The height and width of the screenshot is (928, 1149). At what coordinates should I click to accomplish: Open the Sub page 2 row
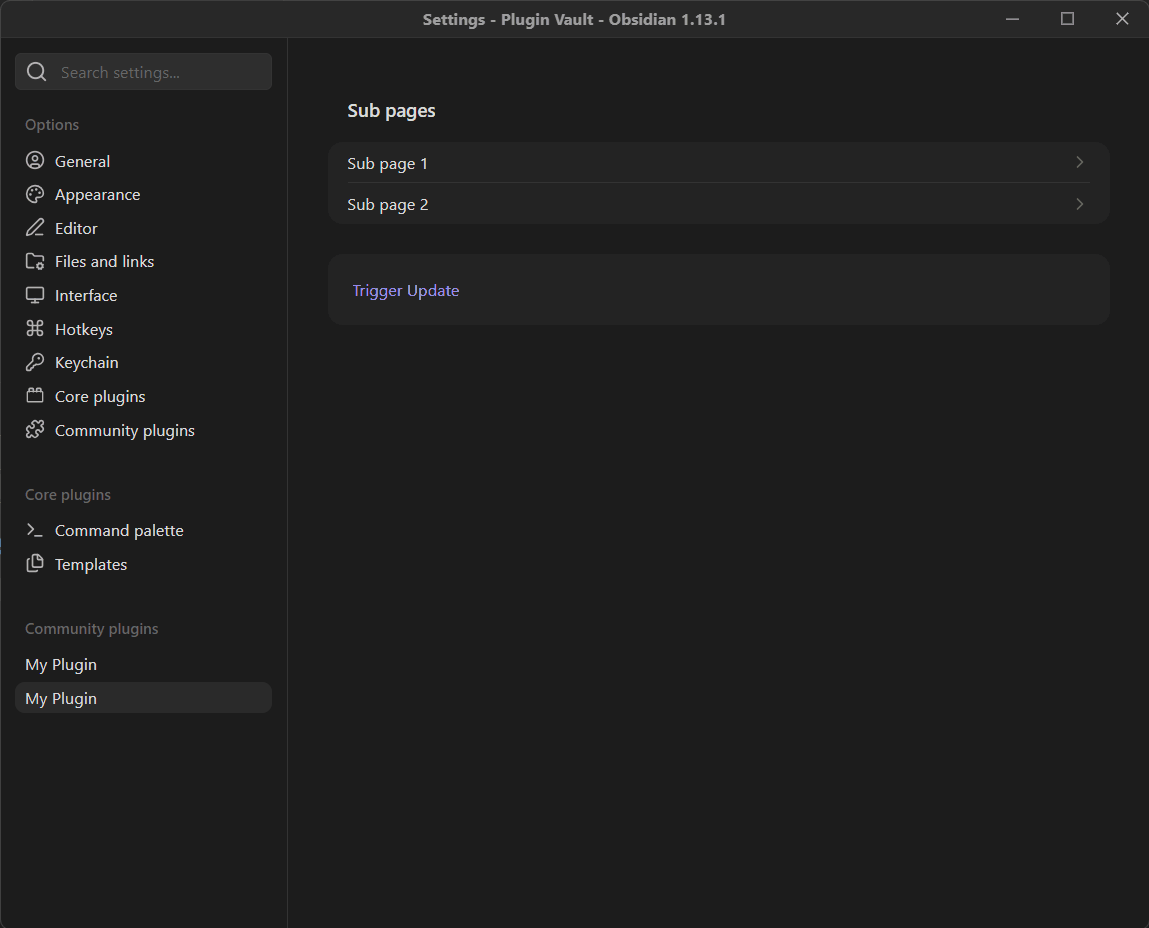click(718, 204)
